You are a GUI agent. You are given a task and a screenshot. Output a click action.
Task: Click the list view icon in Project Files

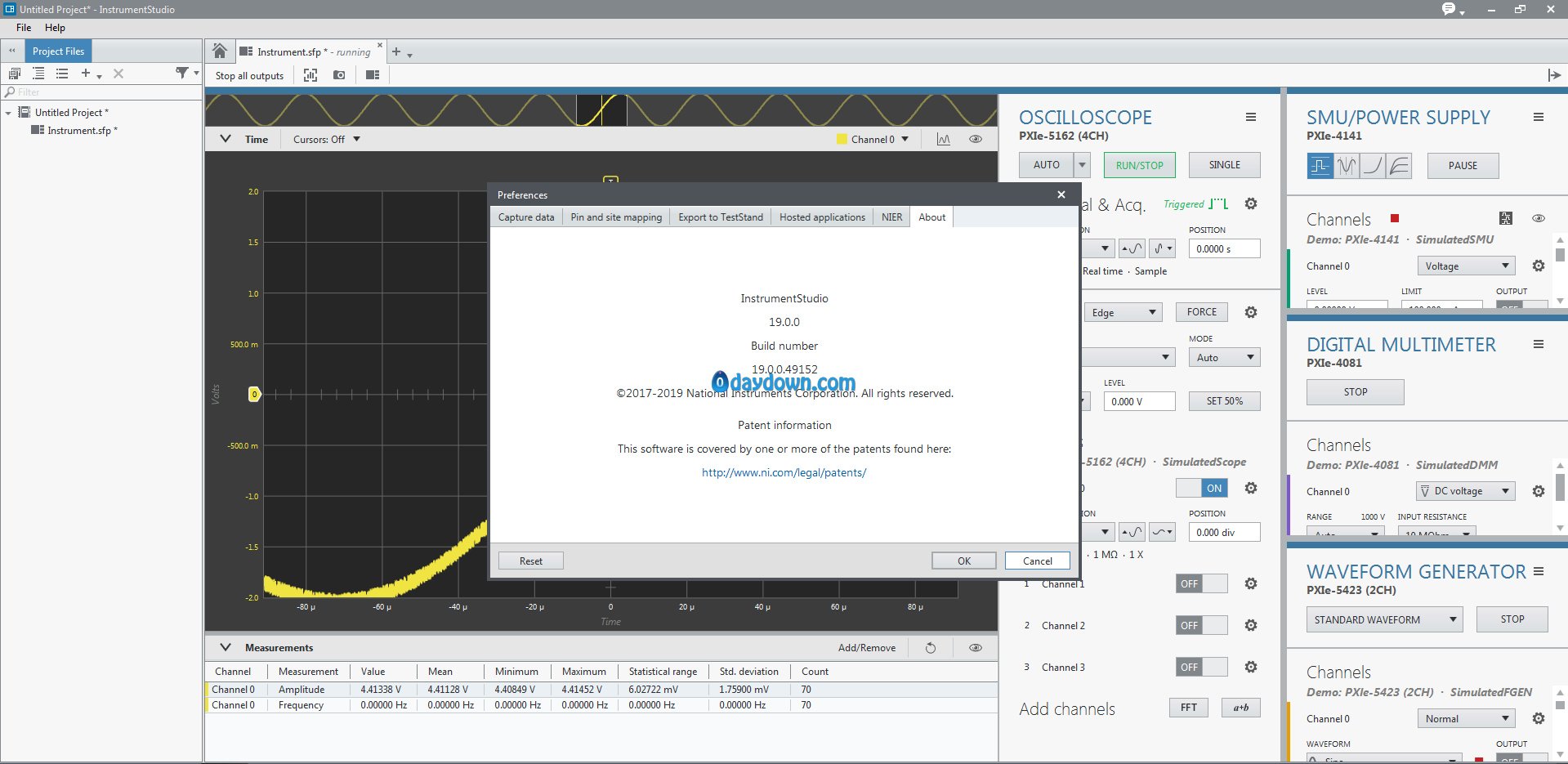[x=62, y=74]
